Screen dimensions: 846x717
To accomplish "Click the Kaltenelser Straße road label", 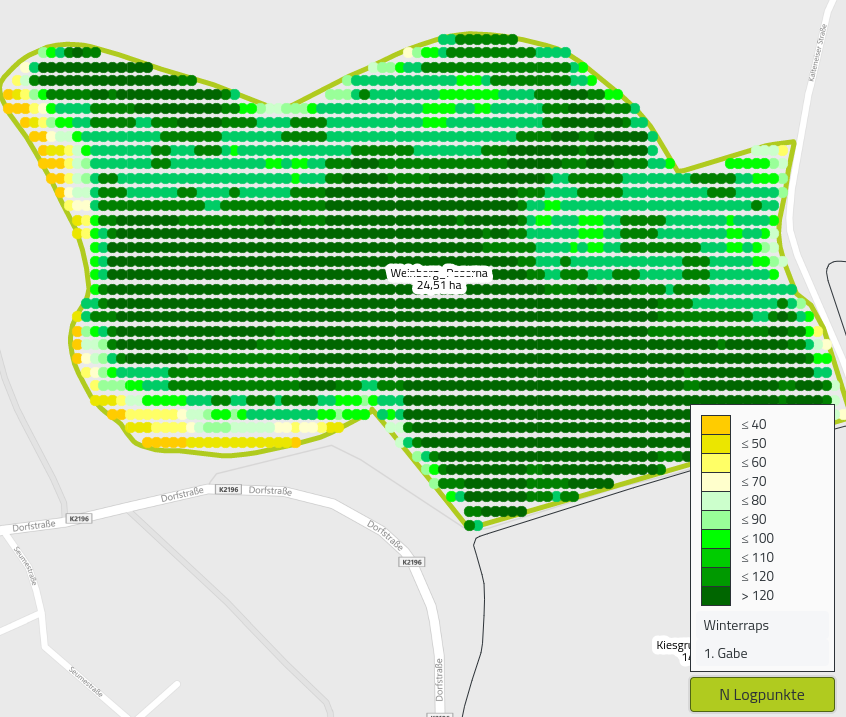I will tap(817, 53).
